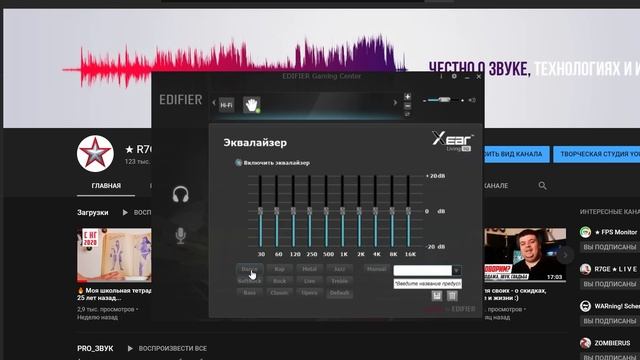Apply the Opera equalizer preset
640x360 pixels.
pos(309,293)
